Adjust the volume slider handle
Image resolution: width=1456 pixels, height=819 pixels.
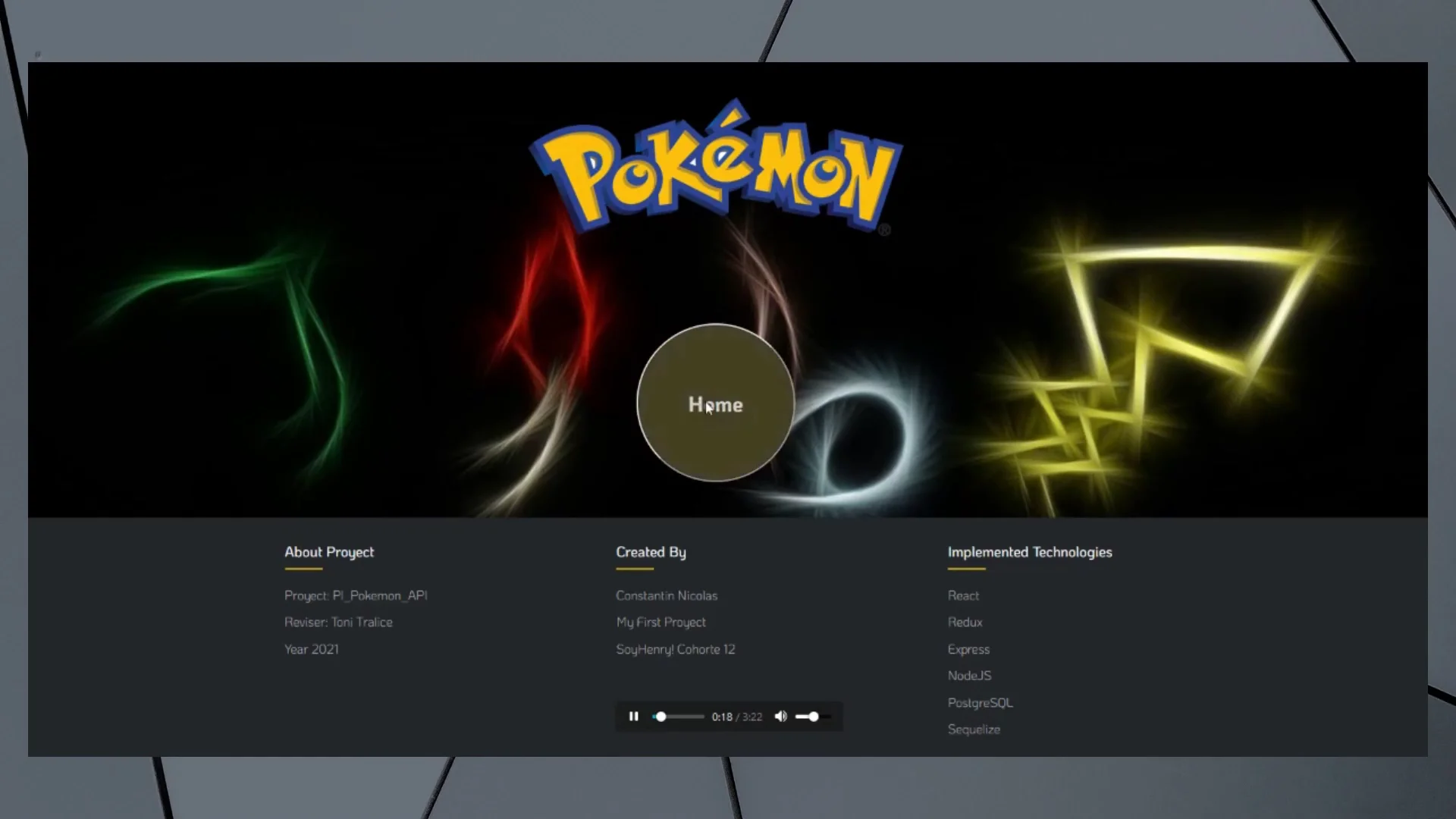813,717
